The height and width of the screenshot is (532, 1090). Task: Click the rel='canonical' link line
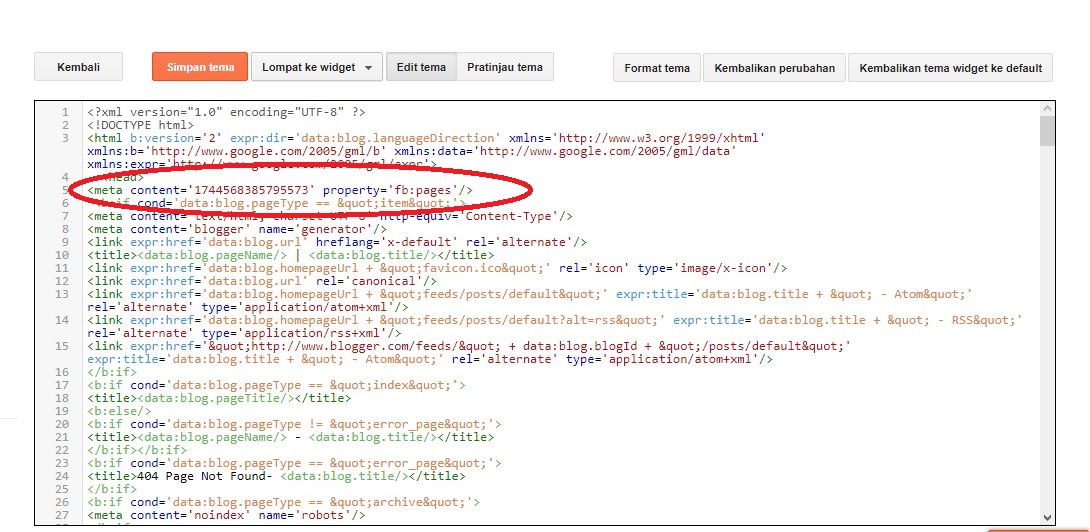coord(262,281)
